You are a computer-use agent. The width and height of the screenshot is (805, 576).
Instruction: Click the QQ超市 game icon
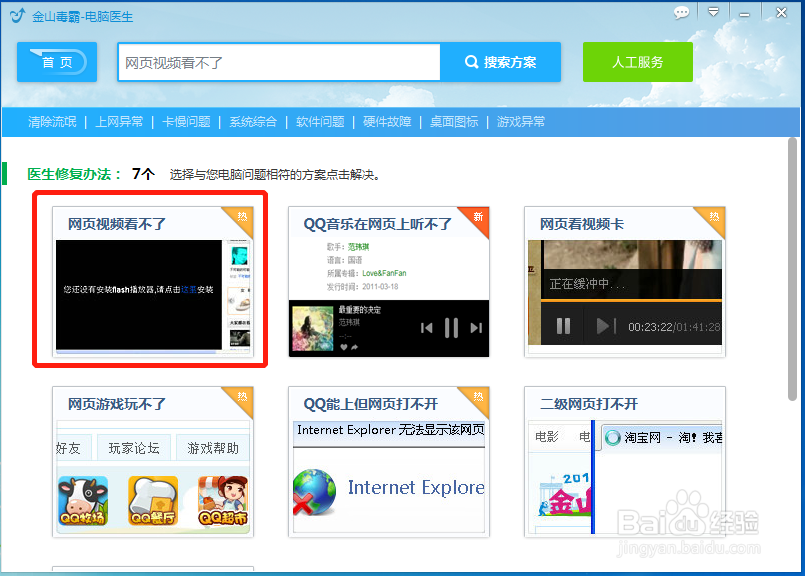pyautogui.click(x=223, y=501)
